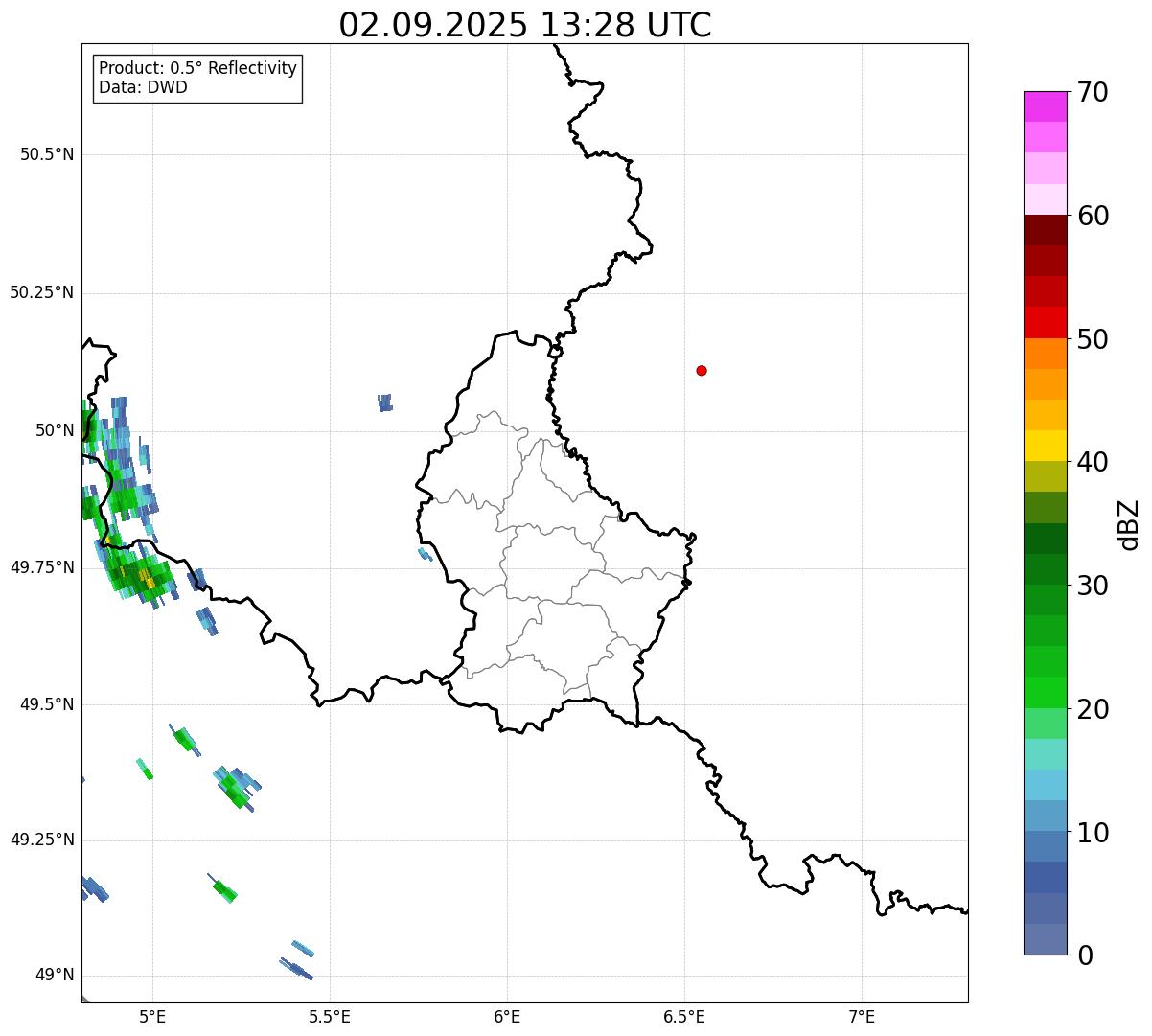Click the 7°E longitude label
1152x1036 pixels.
click(x=862, y=1016)
